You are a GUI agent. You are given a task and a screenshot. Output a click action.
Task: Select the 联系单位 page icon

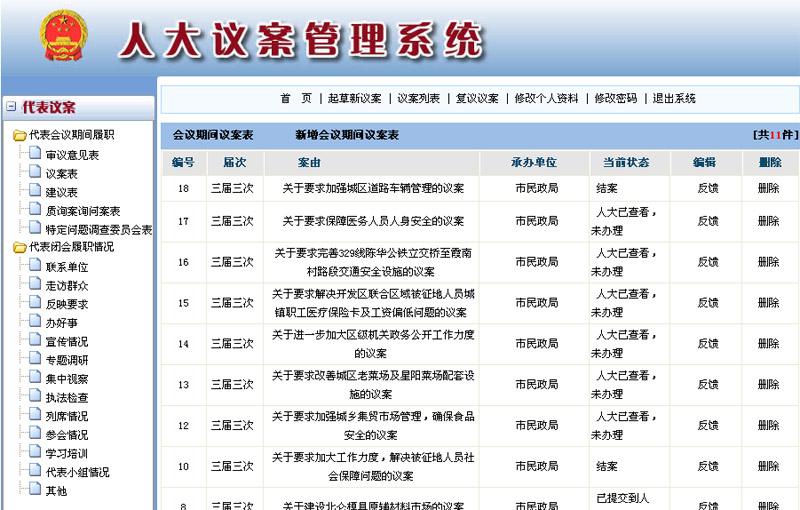point(36,267)
